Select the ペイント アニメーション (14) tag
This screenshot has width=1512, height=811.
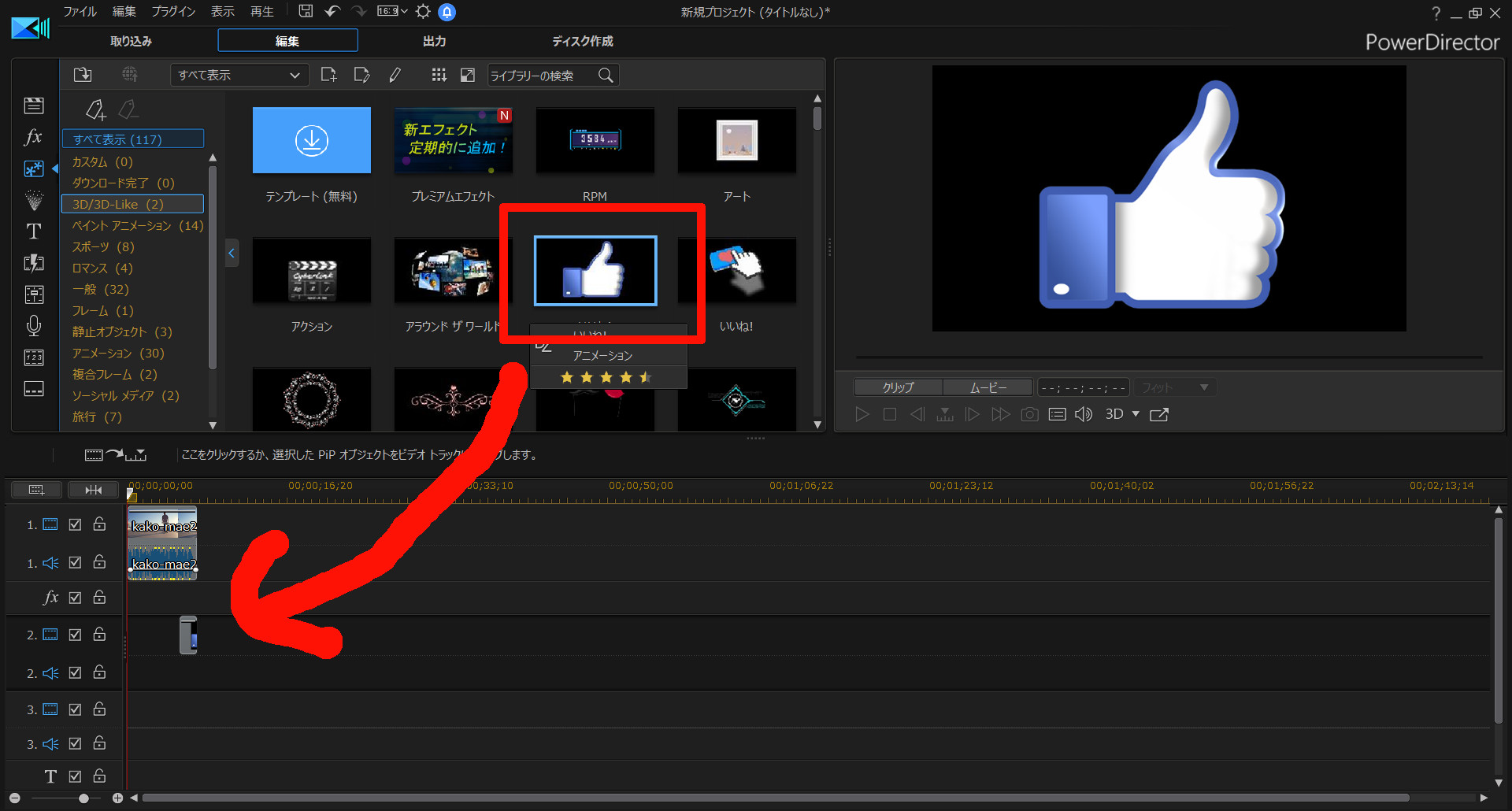[138, 225]
